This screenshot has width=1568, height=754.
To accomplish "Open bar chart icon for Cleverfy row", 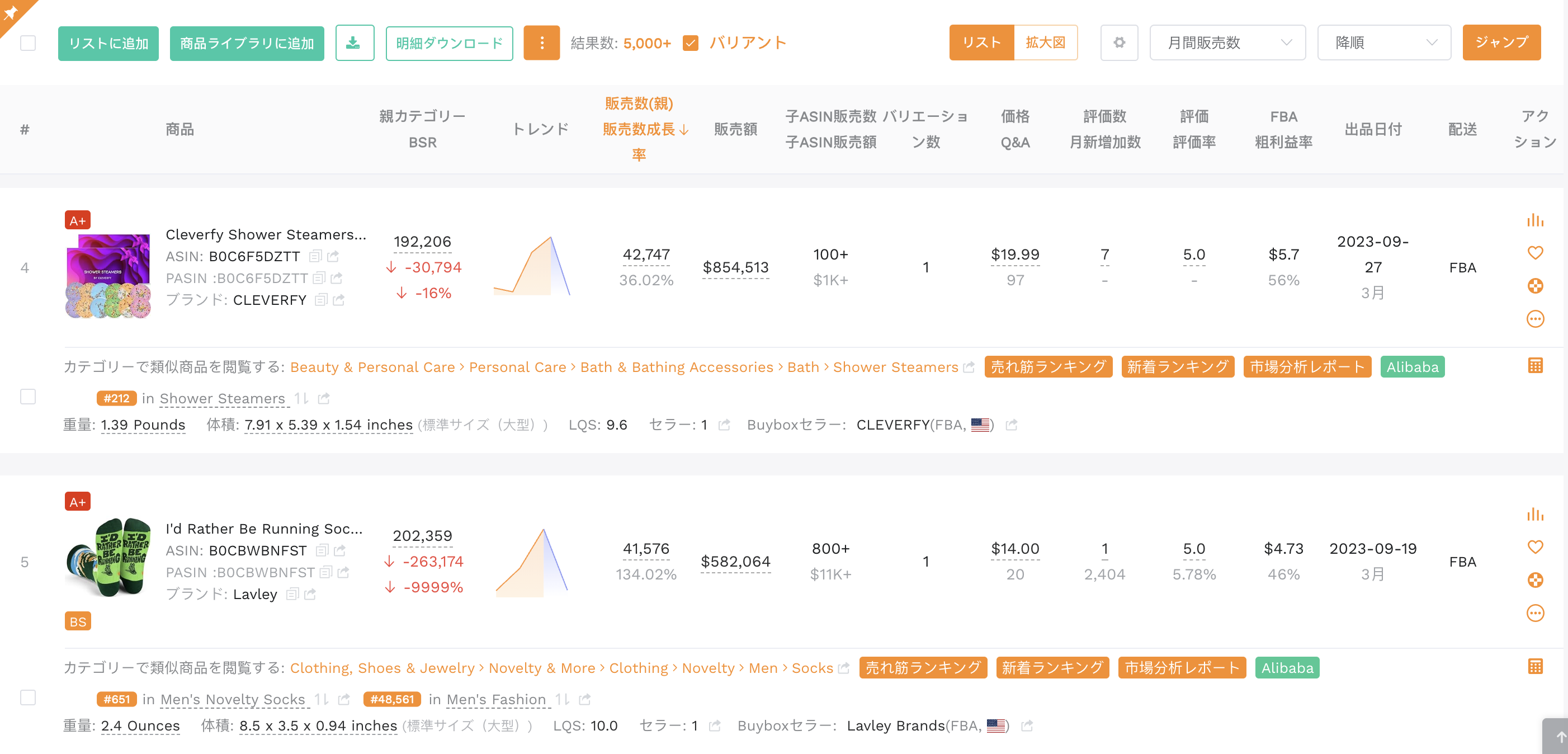I will coord(1535,220).
